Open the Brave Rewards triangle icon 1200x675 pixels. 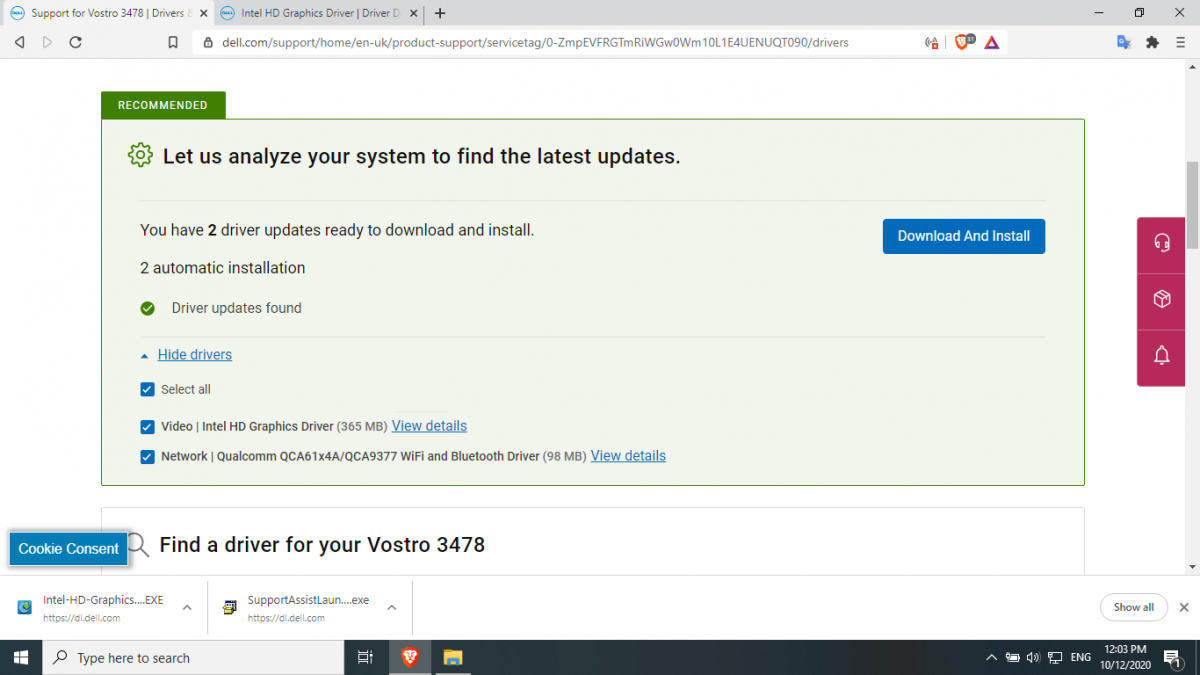tap(991, 42)
